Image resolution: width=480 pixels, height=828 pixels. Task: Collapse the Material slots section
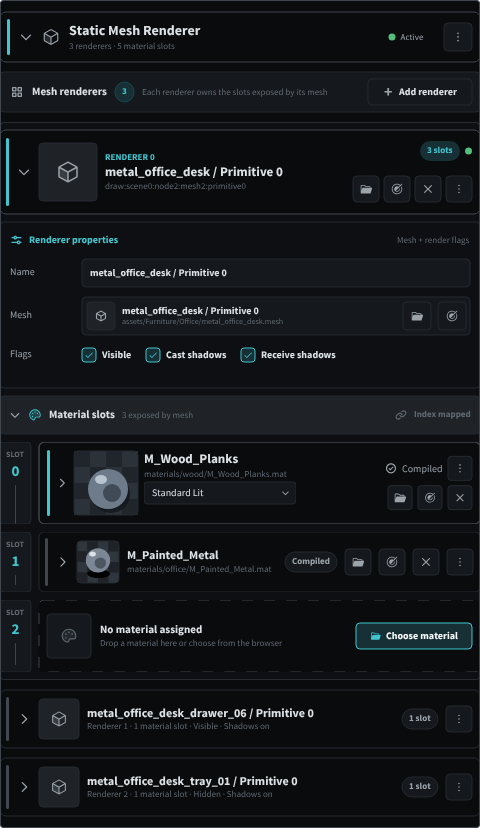(x=15, y=415)
